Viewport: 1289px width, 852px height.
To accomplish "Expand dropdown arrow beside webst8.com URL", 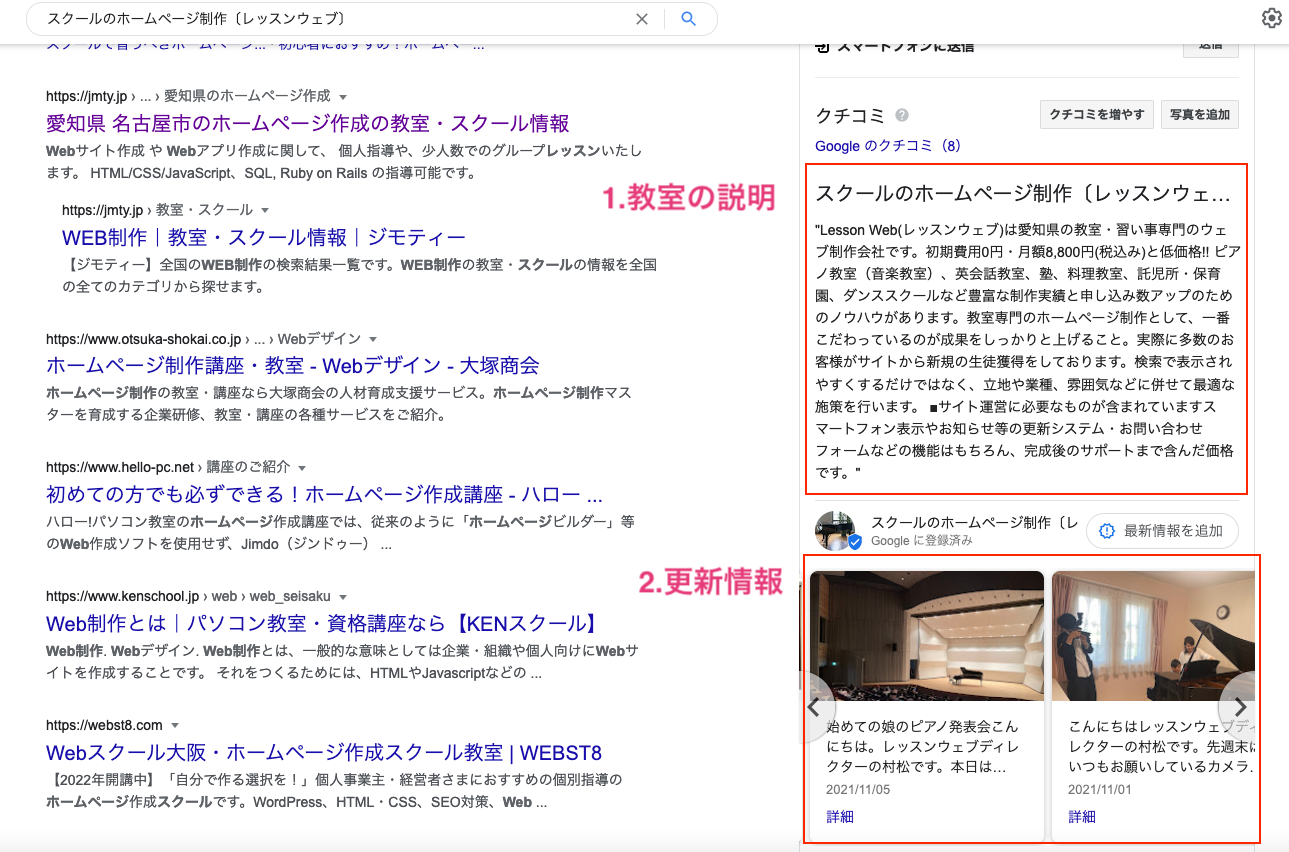I will click(x=174, y=725).
